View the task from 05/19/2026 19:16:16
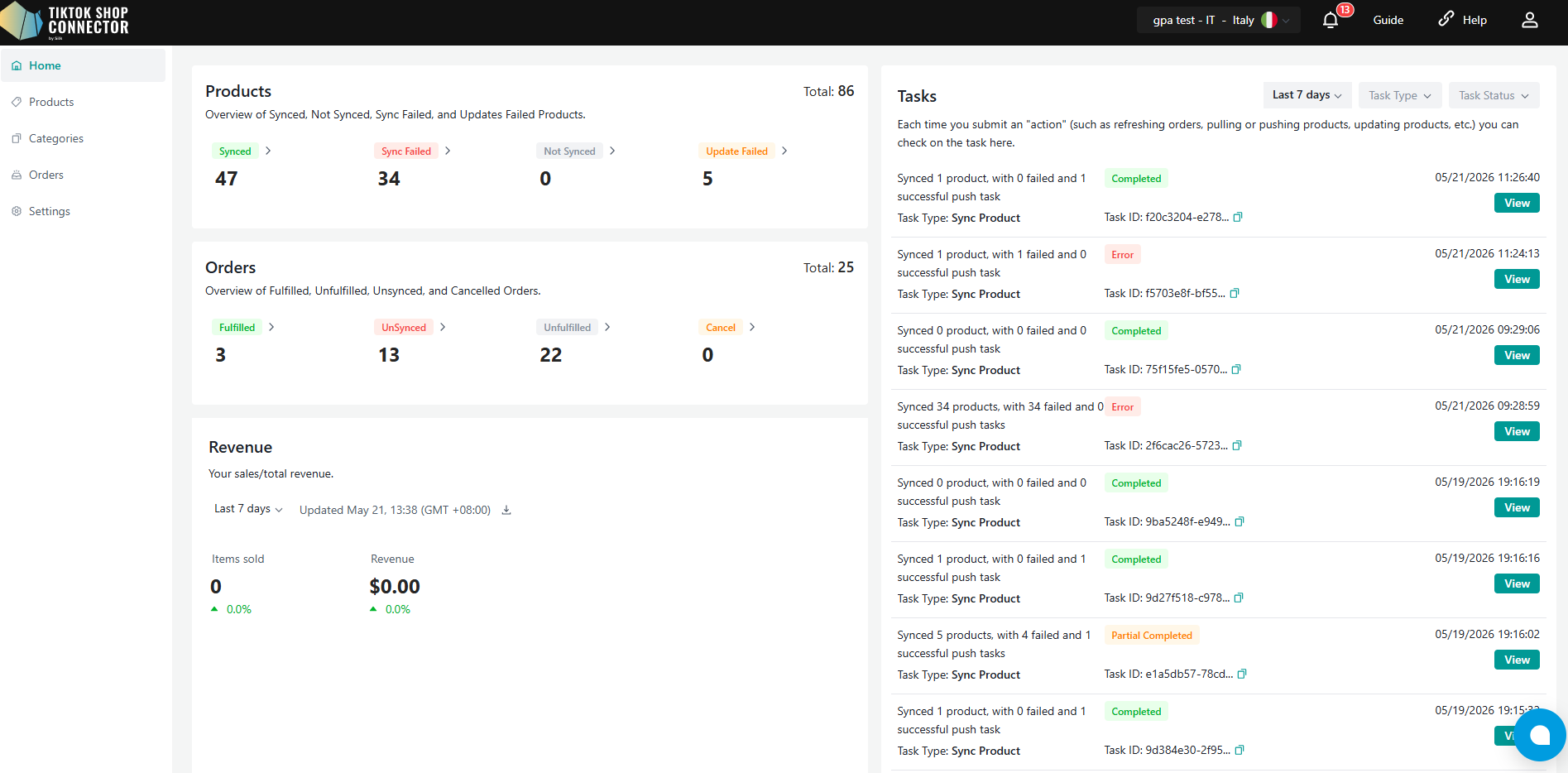 pyautogui.click(x=1517, y=583)
